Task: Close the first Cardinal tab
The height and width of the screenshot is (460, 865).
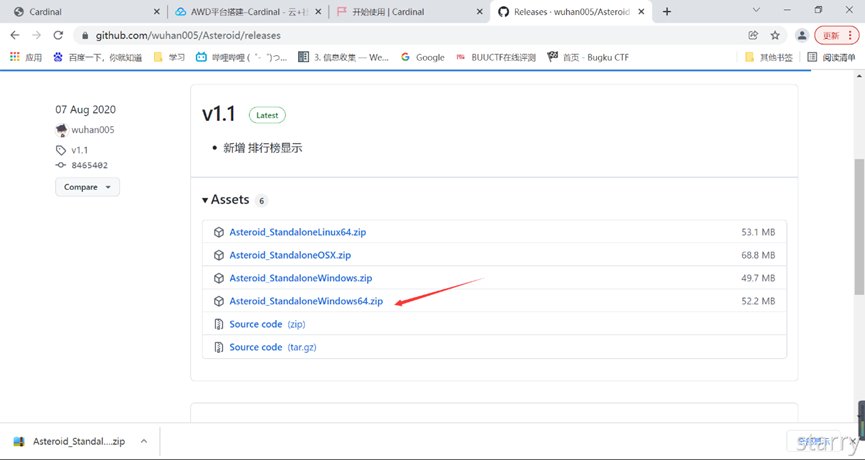Action: coord(157,12)
